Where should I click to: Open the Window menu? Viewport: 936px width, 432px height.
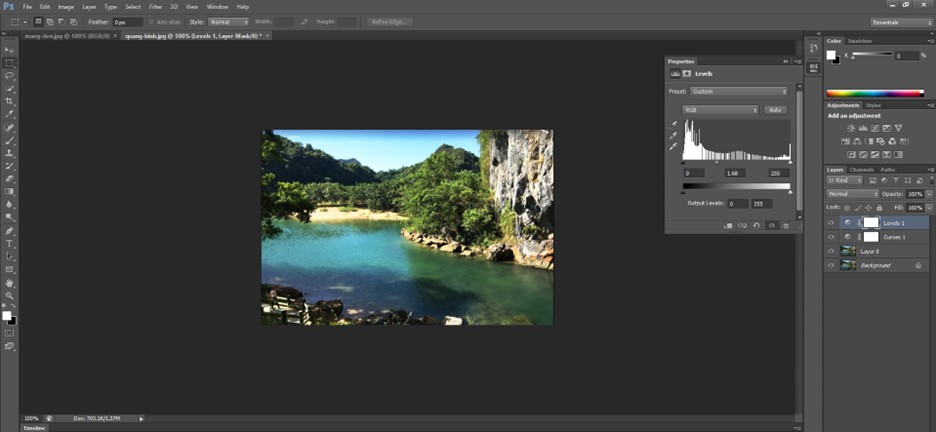click(217, 7)
